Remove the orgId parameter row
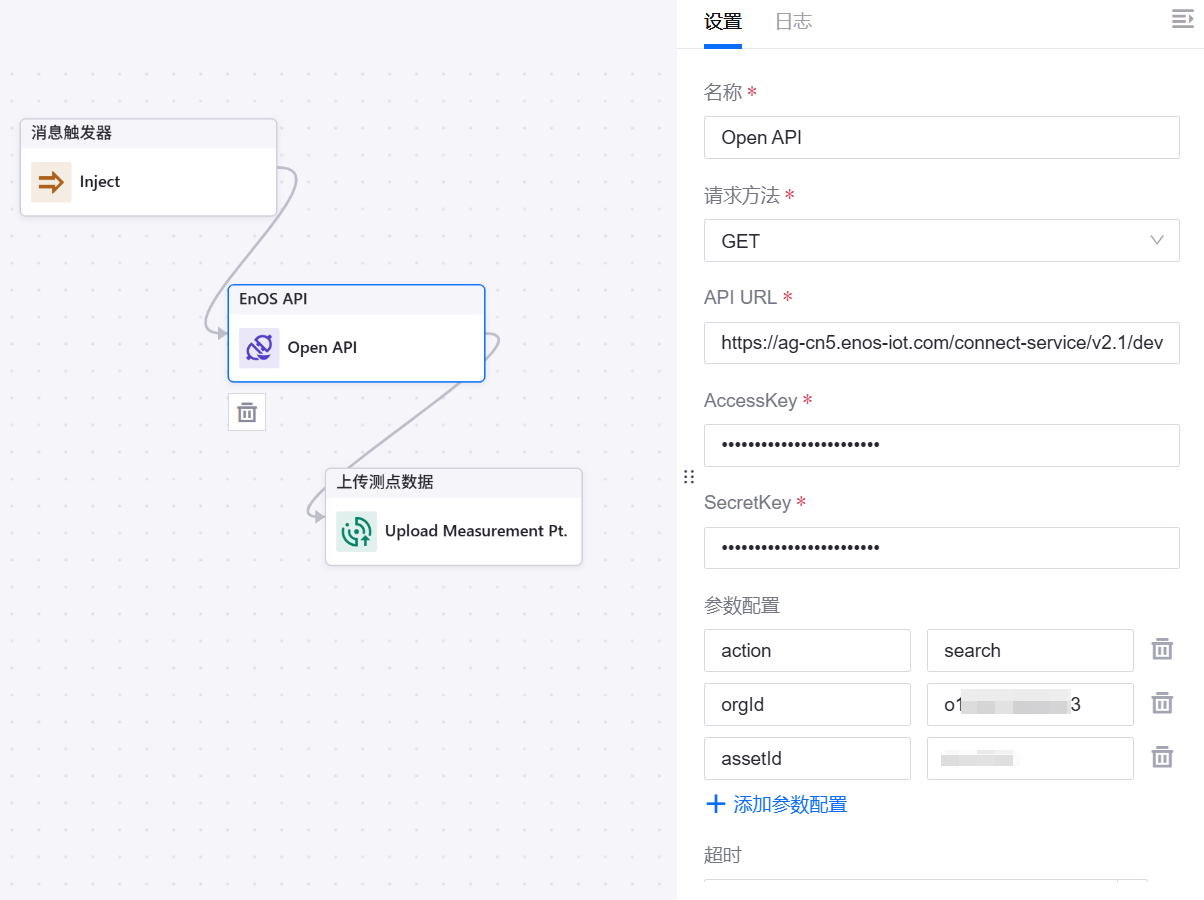The width and height of the screenshot is (1204, 900). click(x=1162, y=704)
